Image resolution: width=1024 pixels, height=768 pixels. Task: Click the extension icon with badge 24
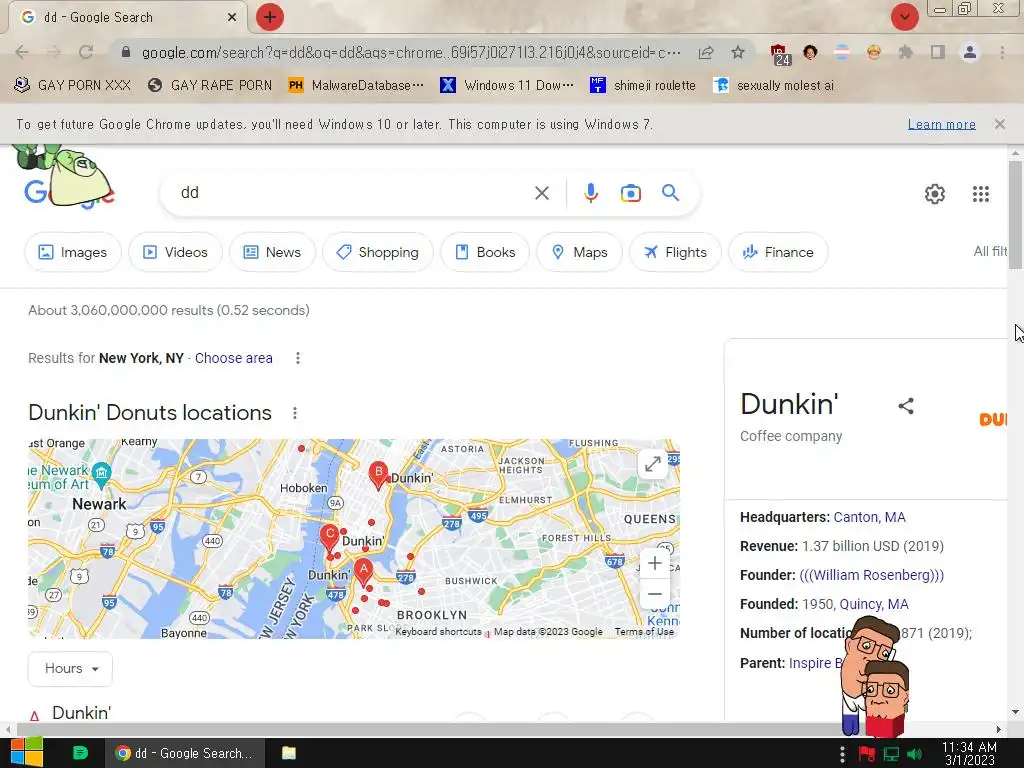click(779, 54)
